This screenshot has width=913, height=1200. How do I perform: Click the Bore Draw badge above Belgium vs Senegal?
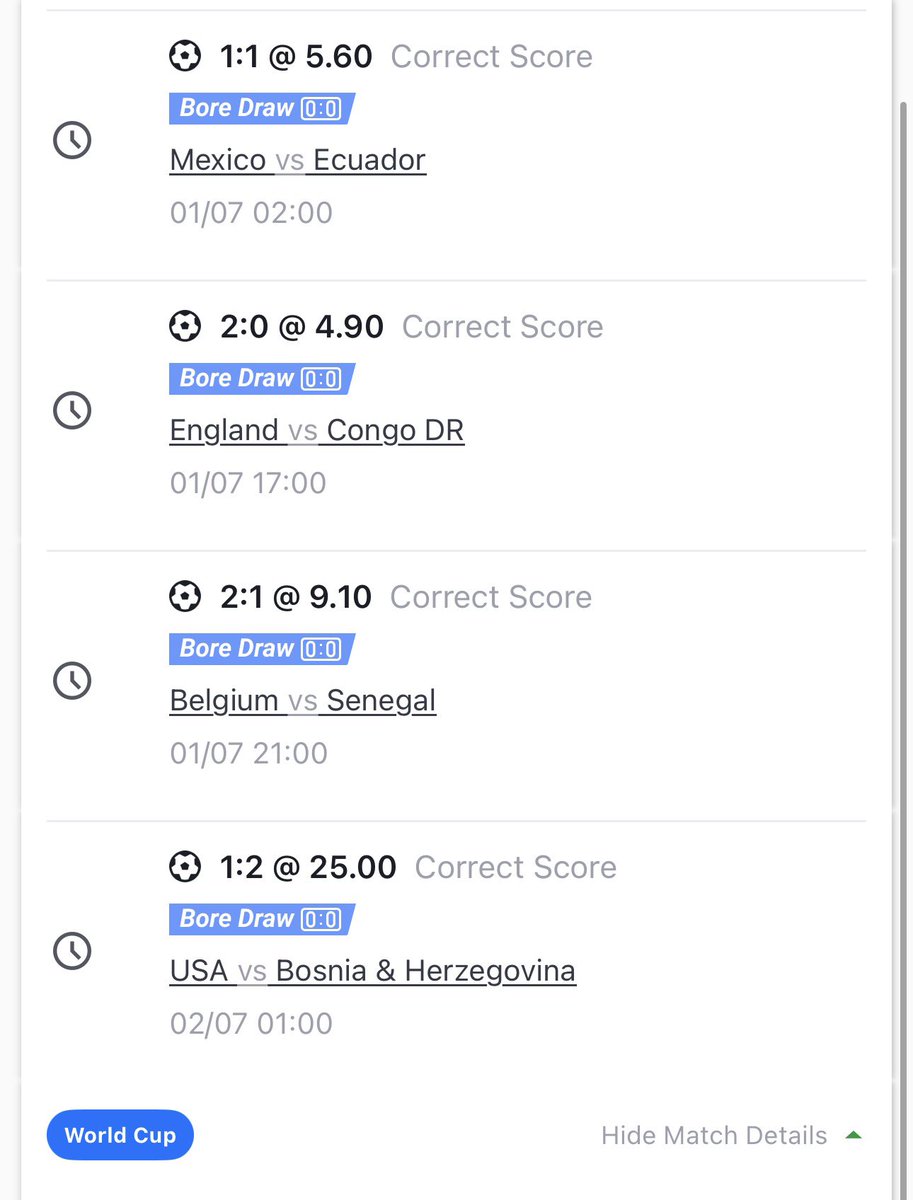coord(262,648)
